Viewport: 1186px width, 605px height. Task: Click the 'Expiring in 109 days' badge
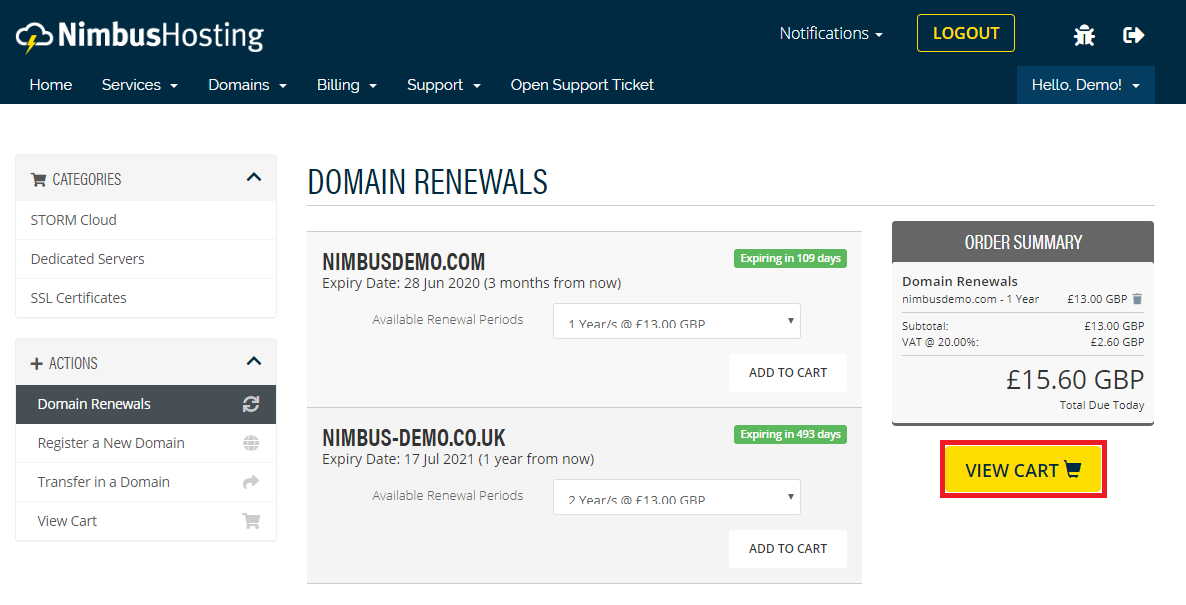[790, 259]
